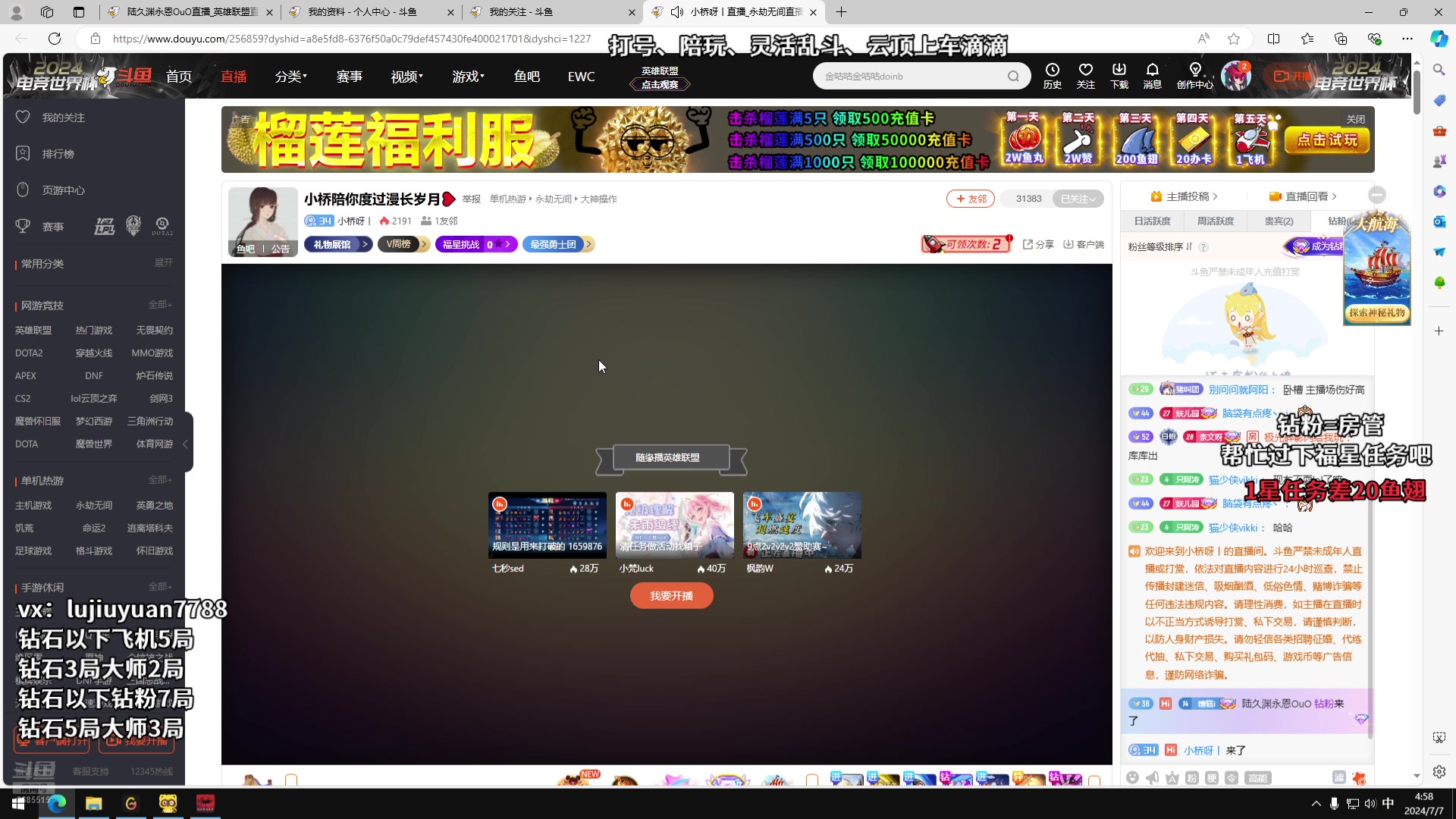This screenshot has height=819, width=1456.
Task: Add this page to browser favorites star
Action: tap(1234, 39)
